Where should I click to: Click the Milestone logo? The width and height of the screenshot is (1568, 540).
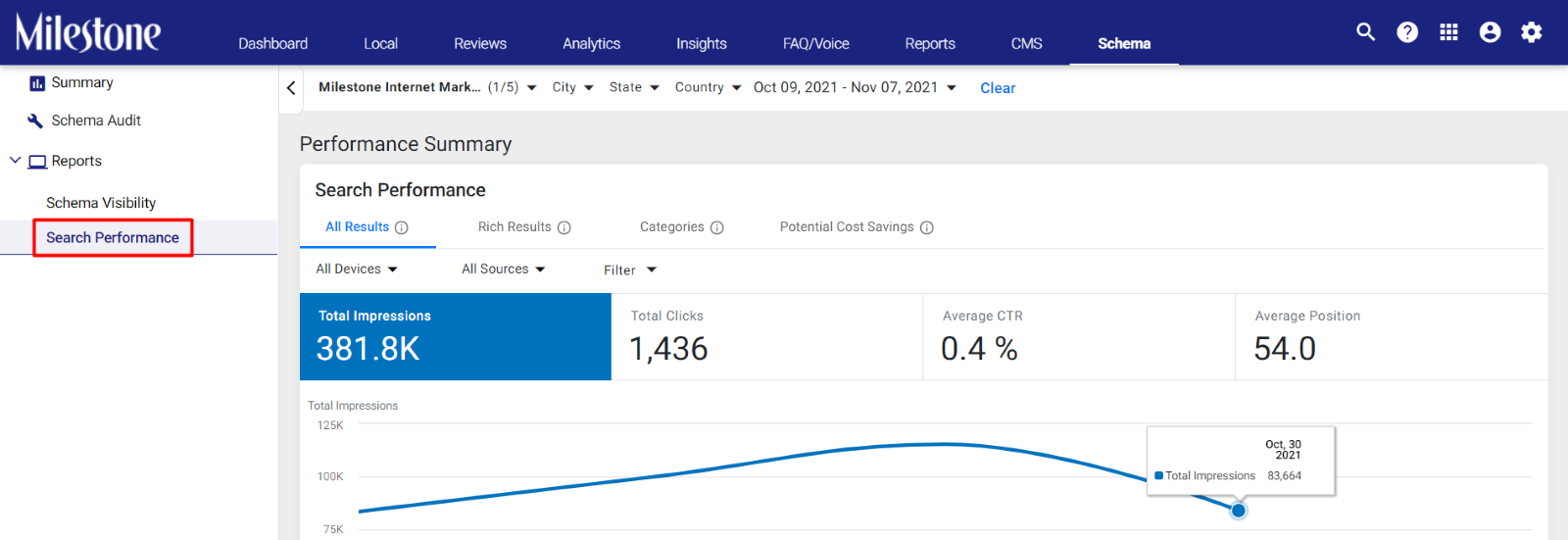[88, 32]
